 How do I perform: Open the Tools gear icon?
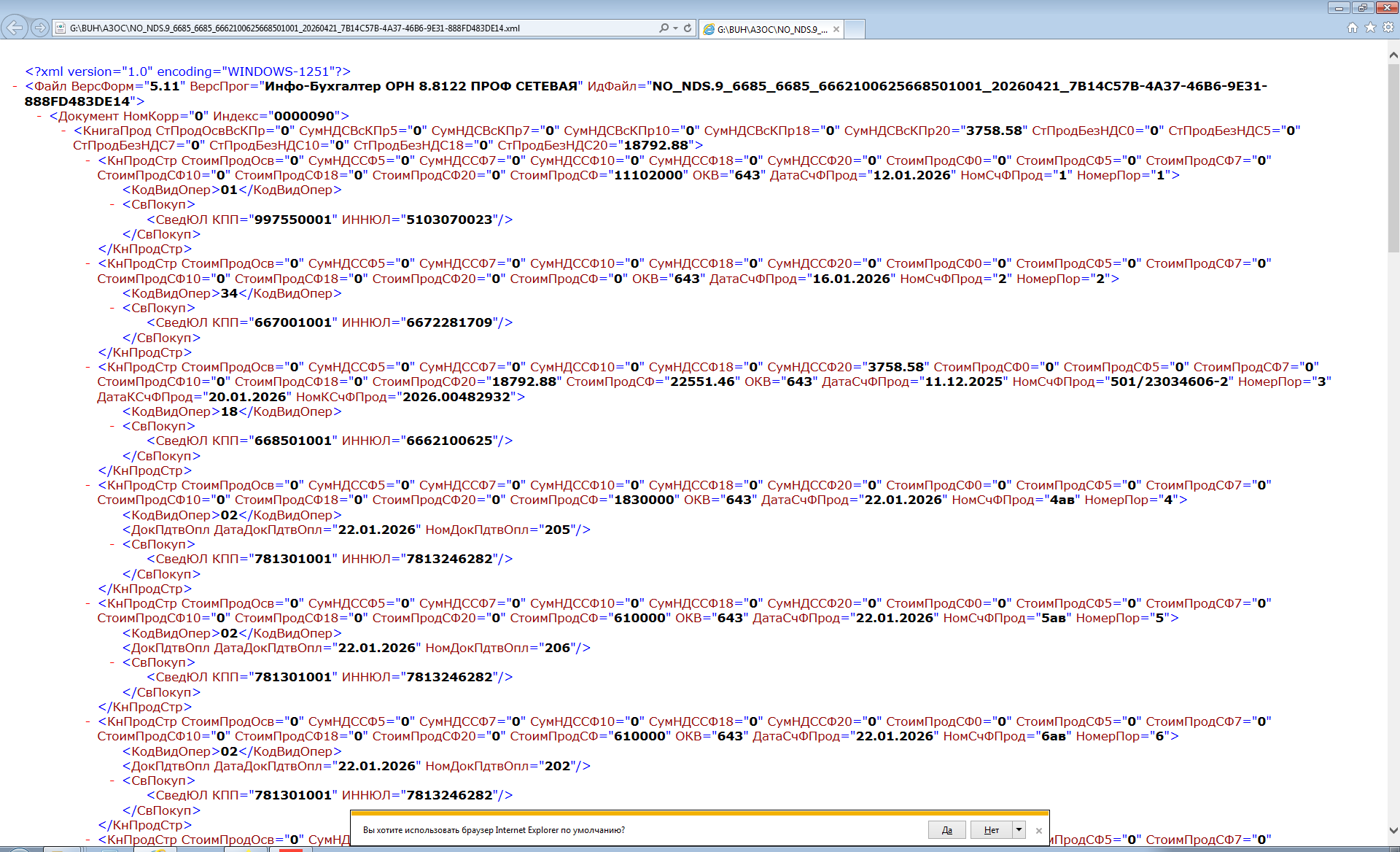(1388, 28)
